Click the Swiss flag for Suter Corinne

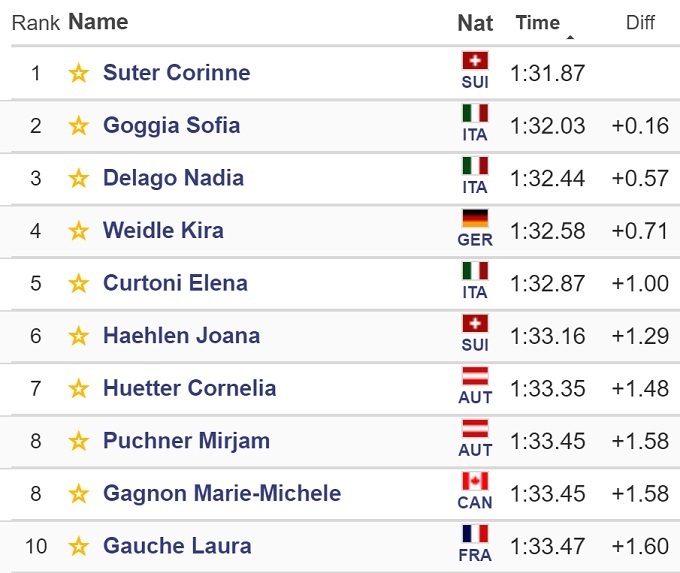click(x=475, y=61)
